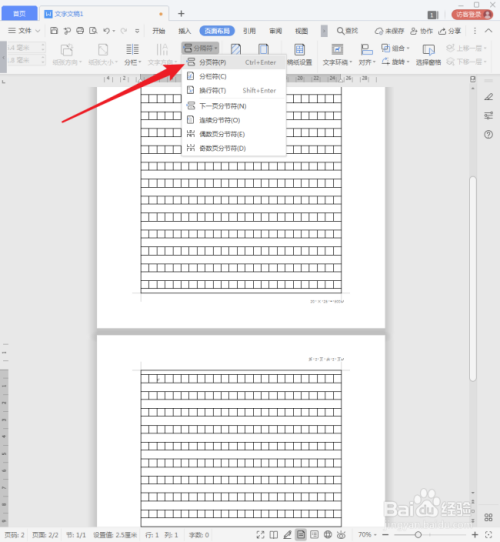This screenshot has height=542, width=500.
Task: Click the fullscreen icon in status bar
Action: [x=260, y=535]
